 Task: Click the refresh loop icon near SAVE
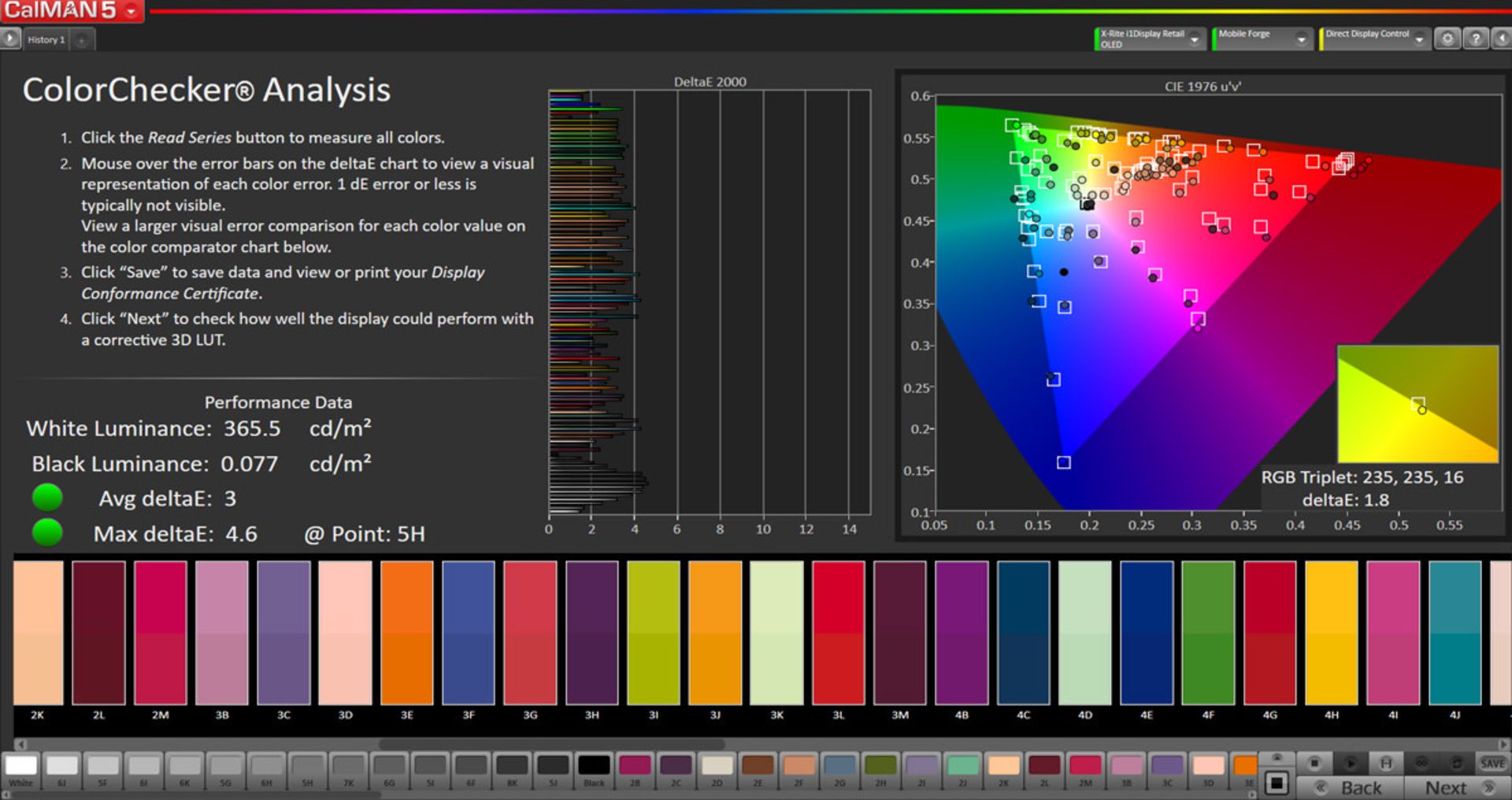click(1457, 763)
